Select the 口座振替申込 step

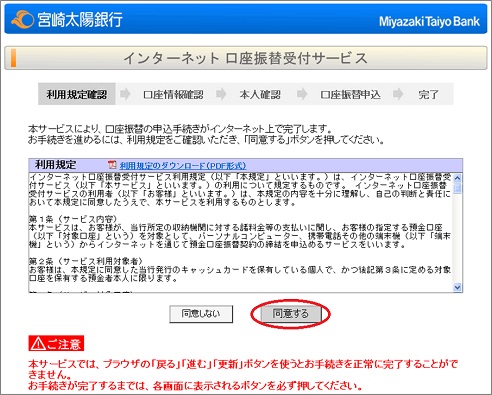[x=350, y=95]
